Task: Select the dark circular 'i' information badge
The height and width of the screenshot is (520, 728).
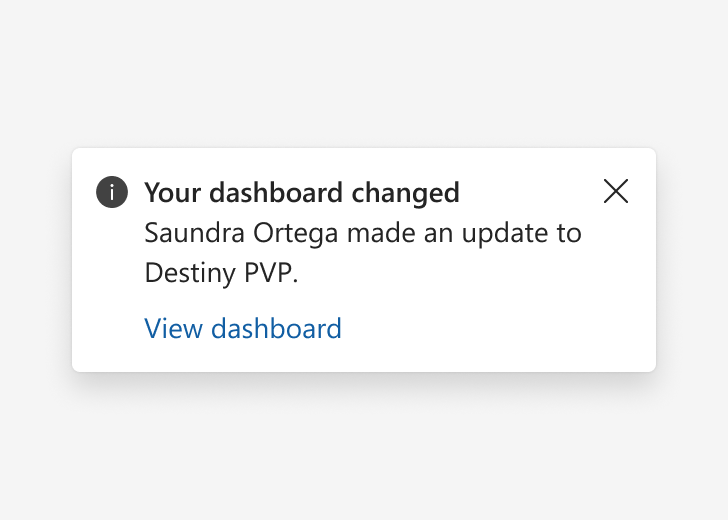Action: coord(112,192)
